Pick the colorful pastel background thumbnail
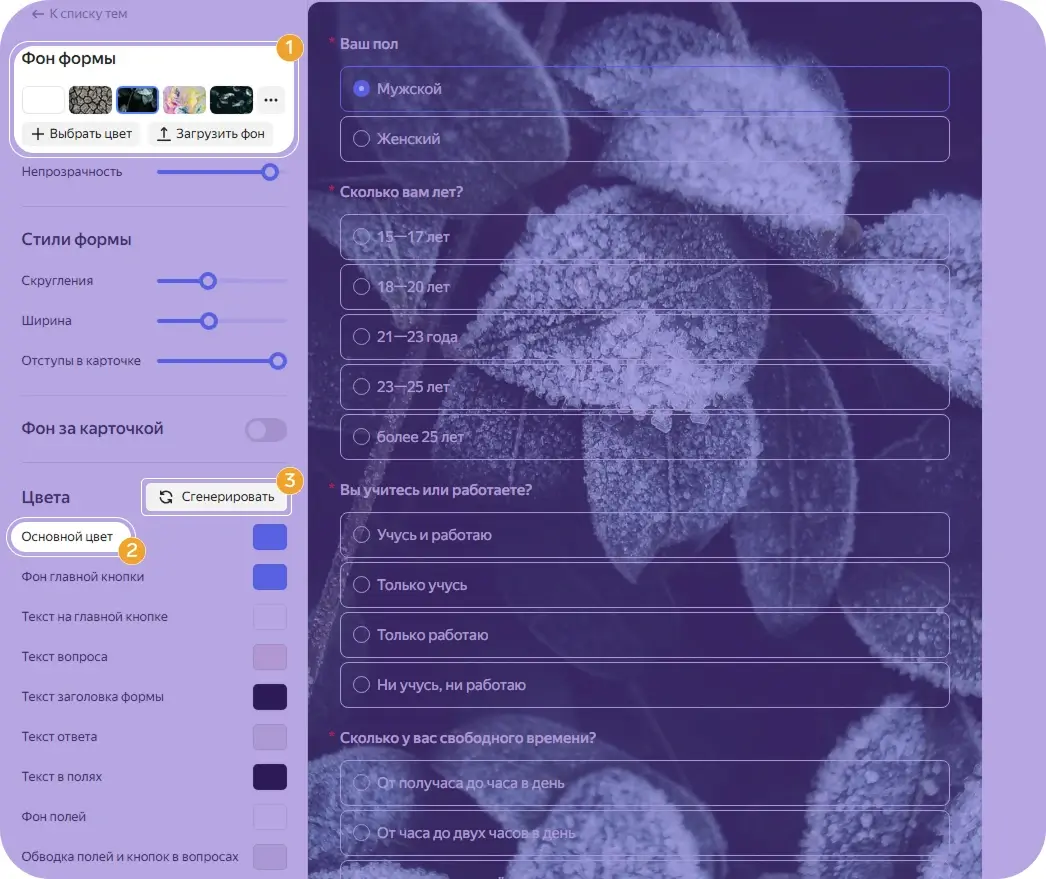 tap(184, 100)
